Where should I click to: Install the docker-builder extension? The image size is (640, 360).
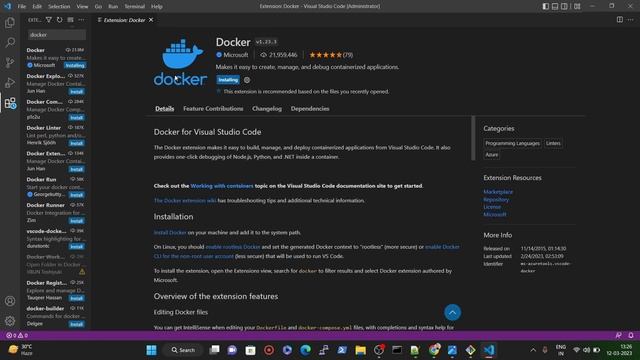77,324
